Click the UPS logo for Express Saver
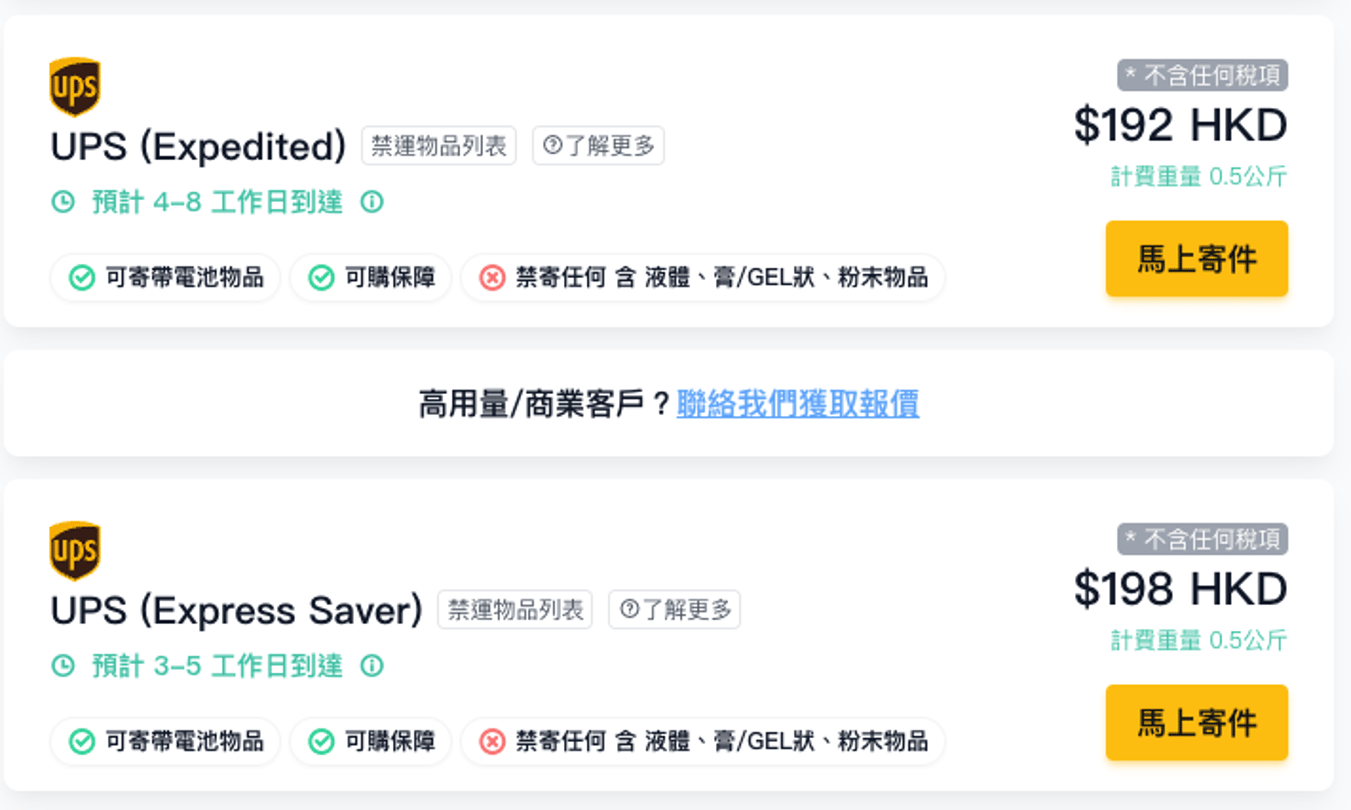This screenshot has width=1351, height=810. [75, 550]
